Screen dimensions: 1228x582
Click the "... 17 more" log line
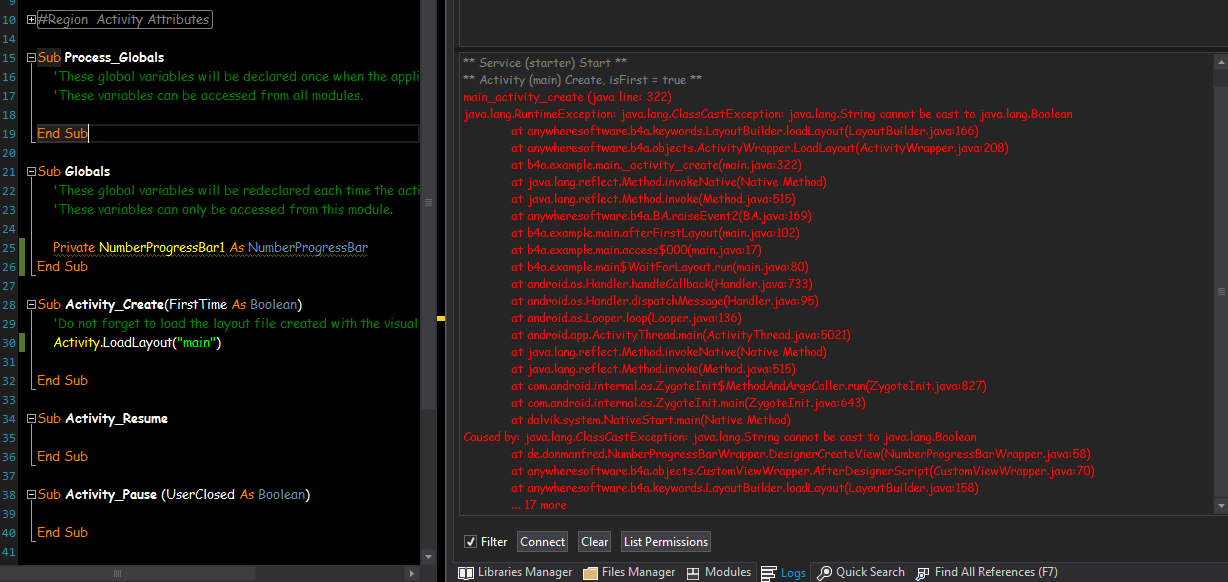point(538,505)
